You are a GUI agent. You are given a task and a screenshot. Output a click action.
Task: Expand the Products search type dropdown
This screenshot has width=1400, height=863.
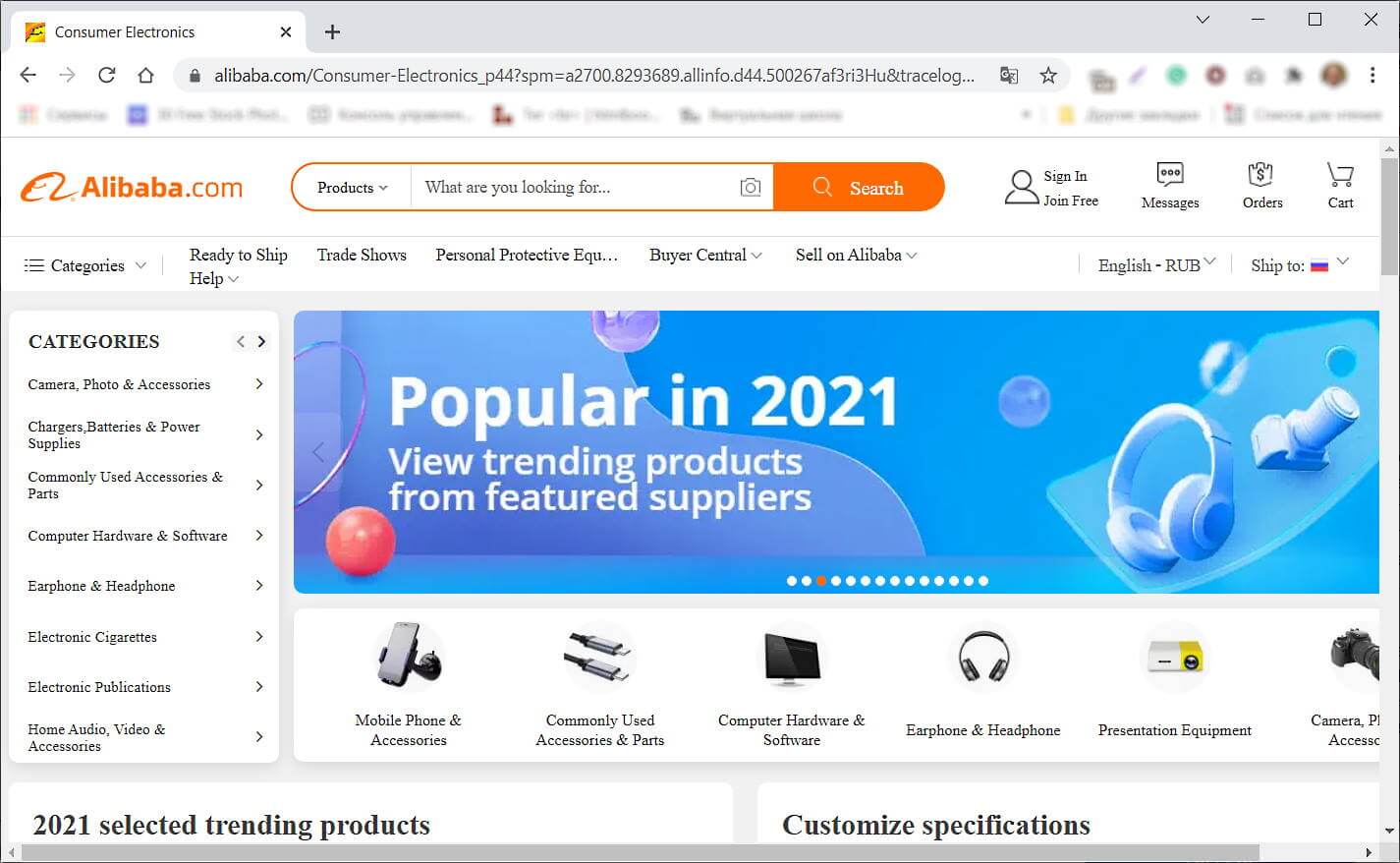point(352,188)
